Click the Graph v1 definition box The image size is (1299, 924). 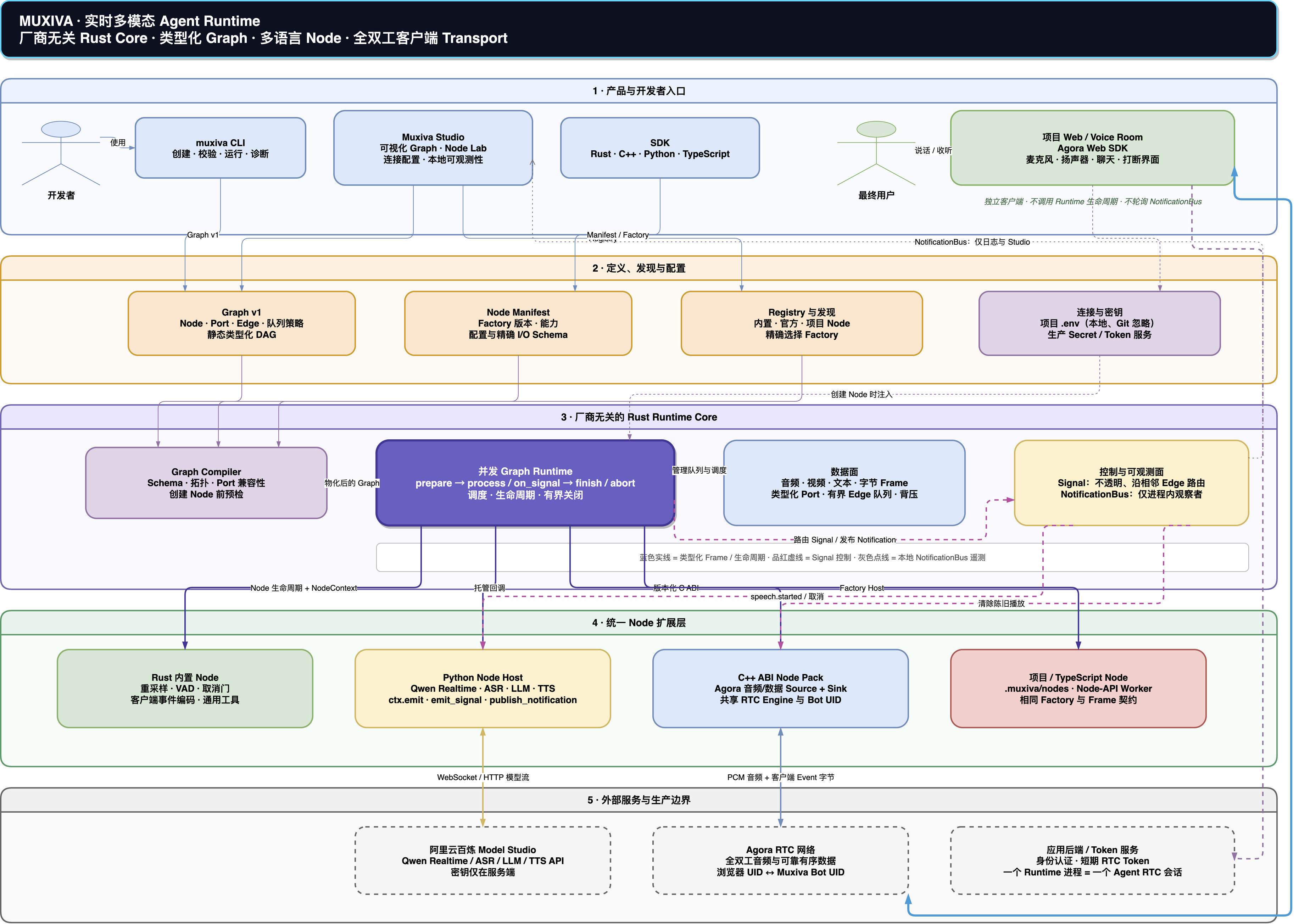(242, 323)
